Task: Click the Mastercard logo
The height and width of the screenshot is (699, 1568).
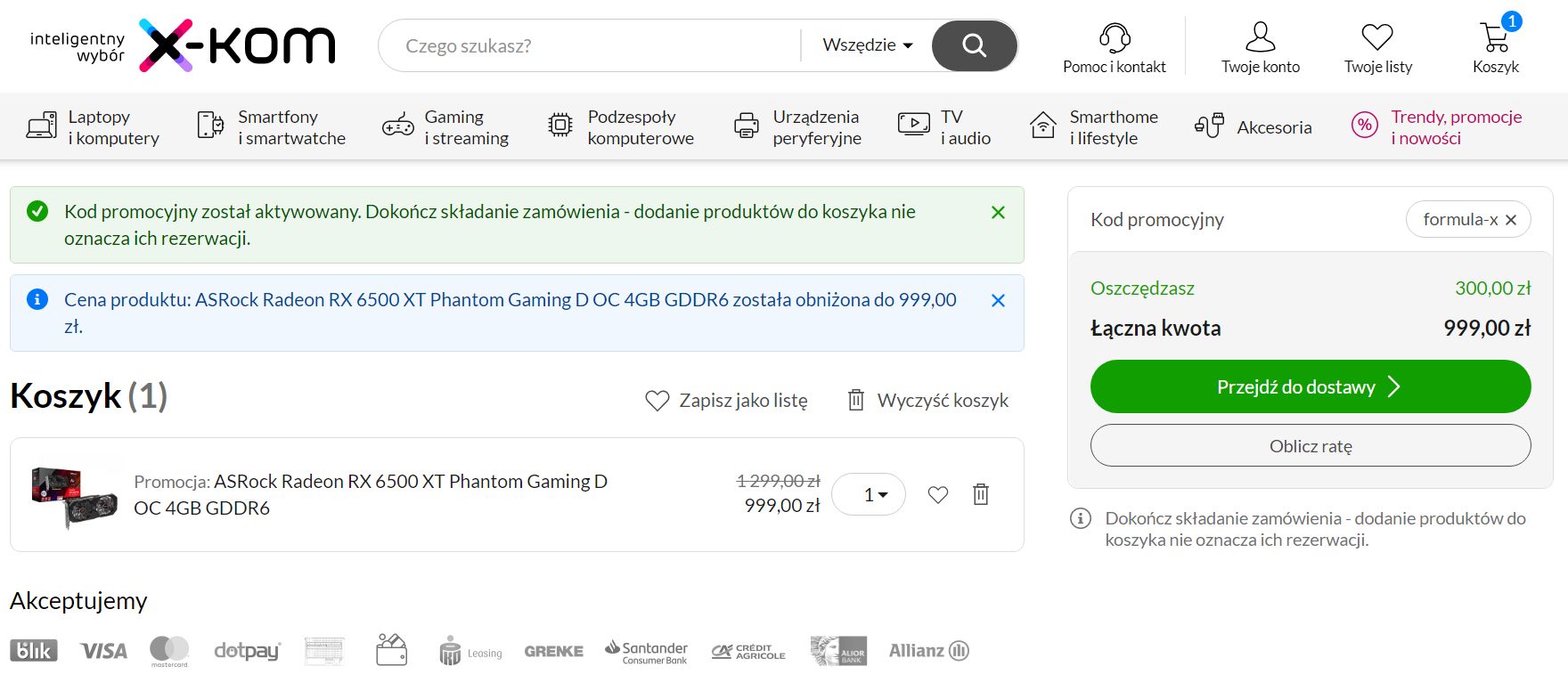Action: tap(169, 651)
